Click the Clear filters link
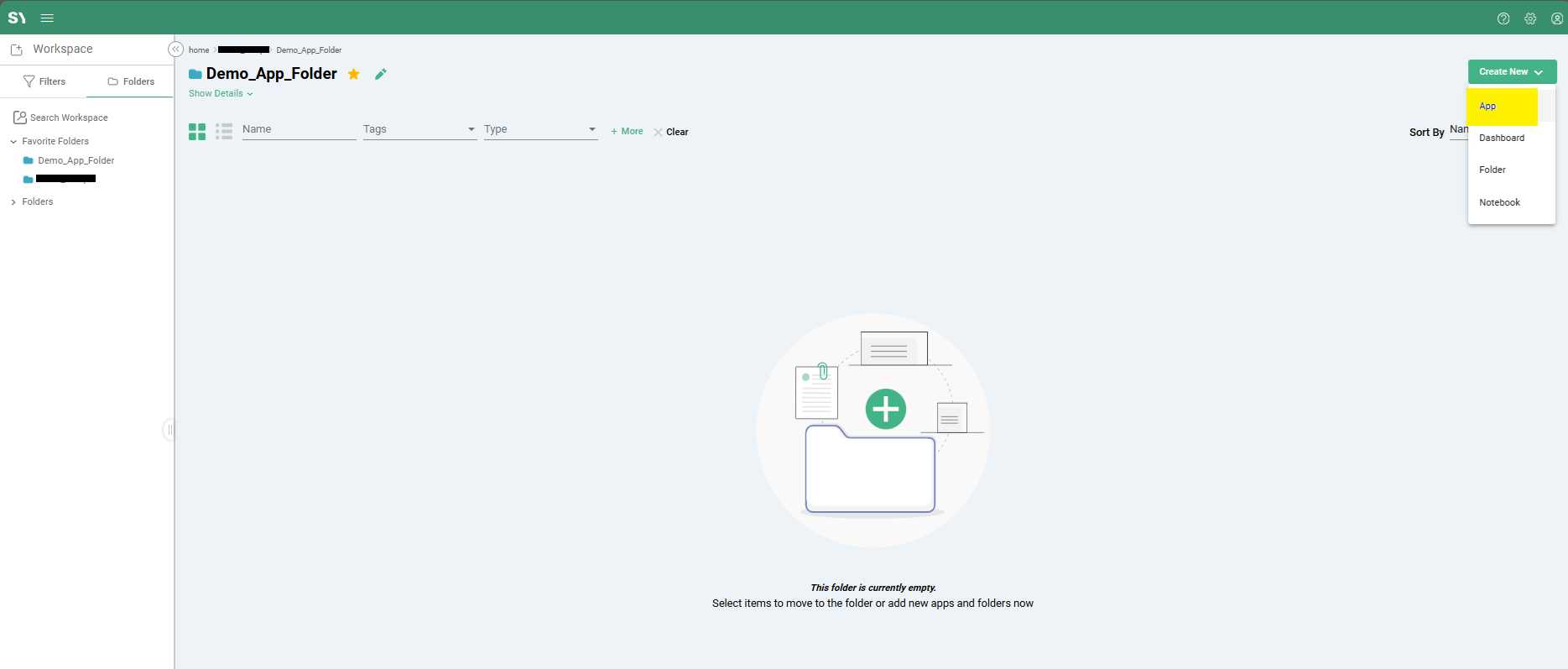The image size is (1568, 669). 671,132
